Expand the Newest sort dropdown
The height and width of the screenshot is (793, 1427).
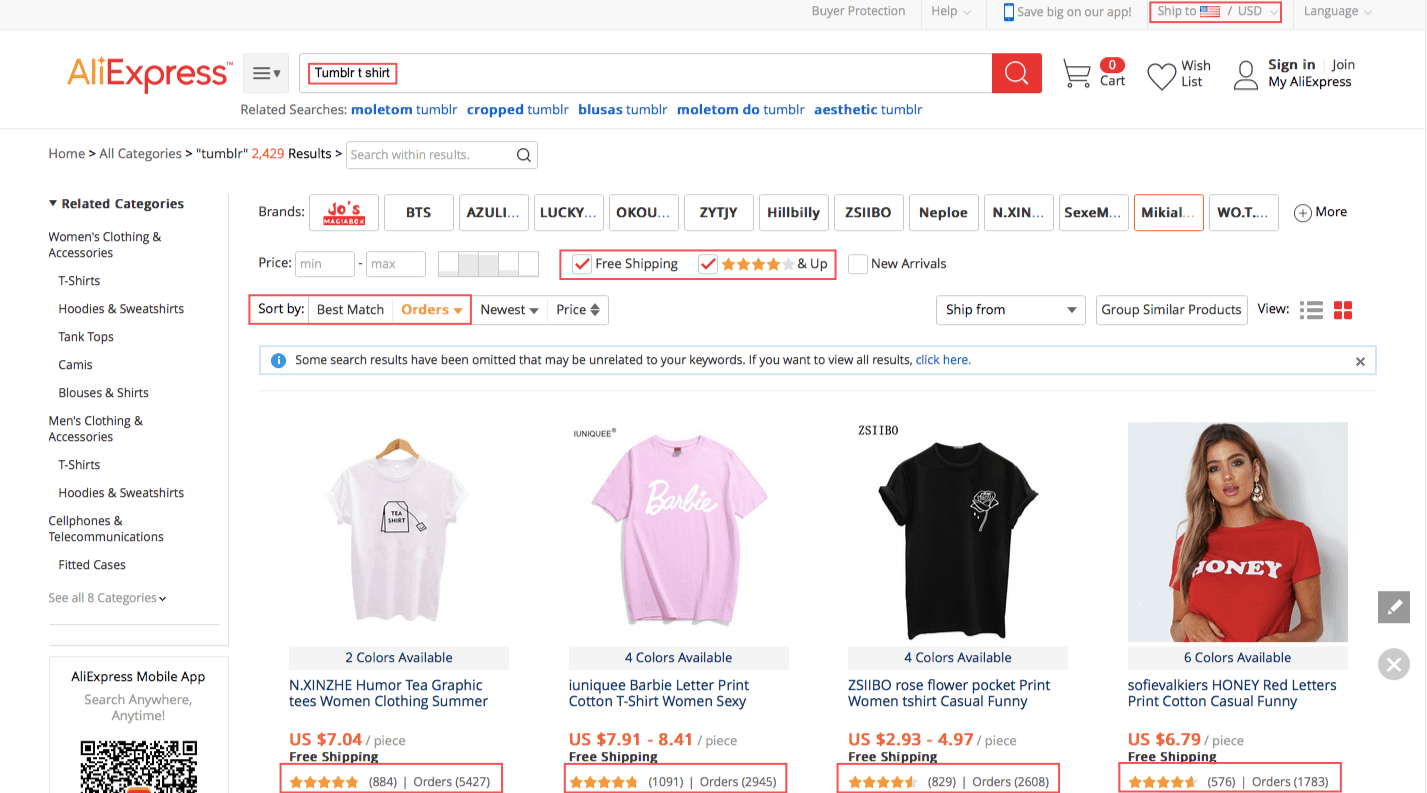click(509, 310)
